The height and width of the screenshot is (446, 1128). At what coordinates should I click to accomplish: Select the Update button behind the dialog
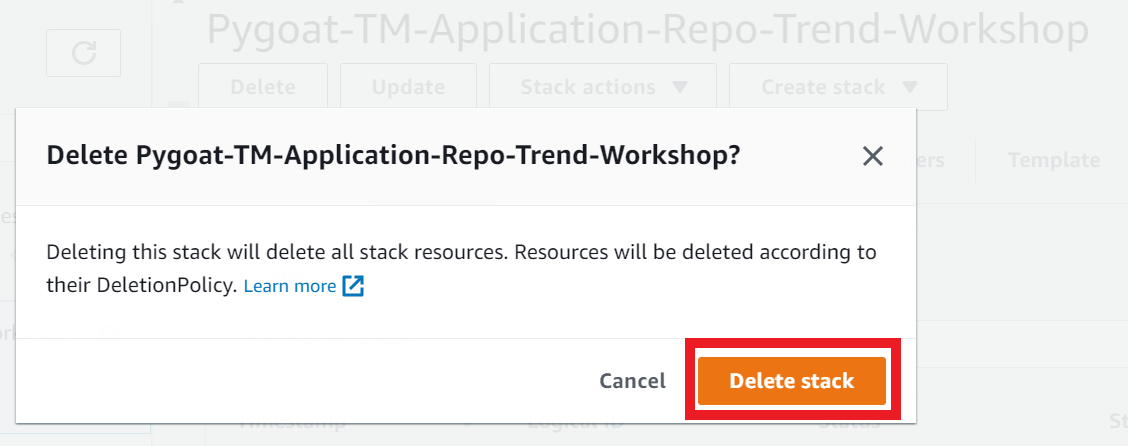[408, 87]
